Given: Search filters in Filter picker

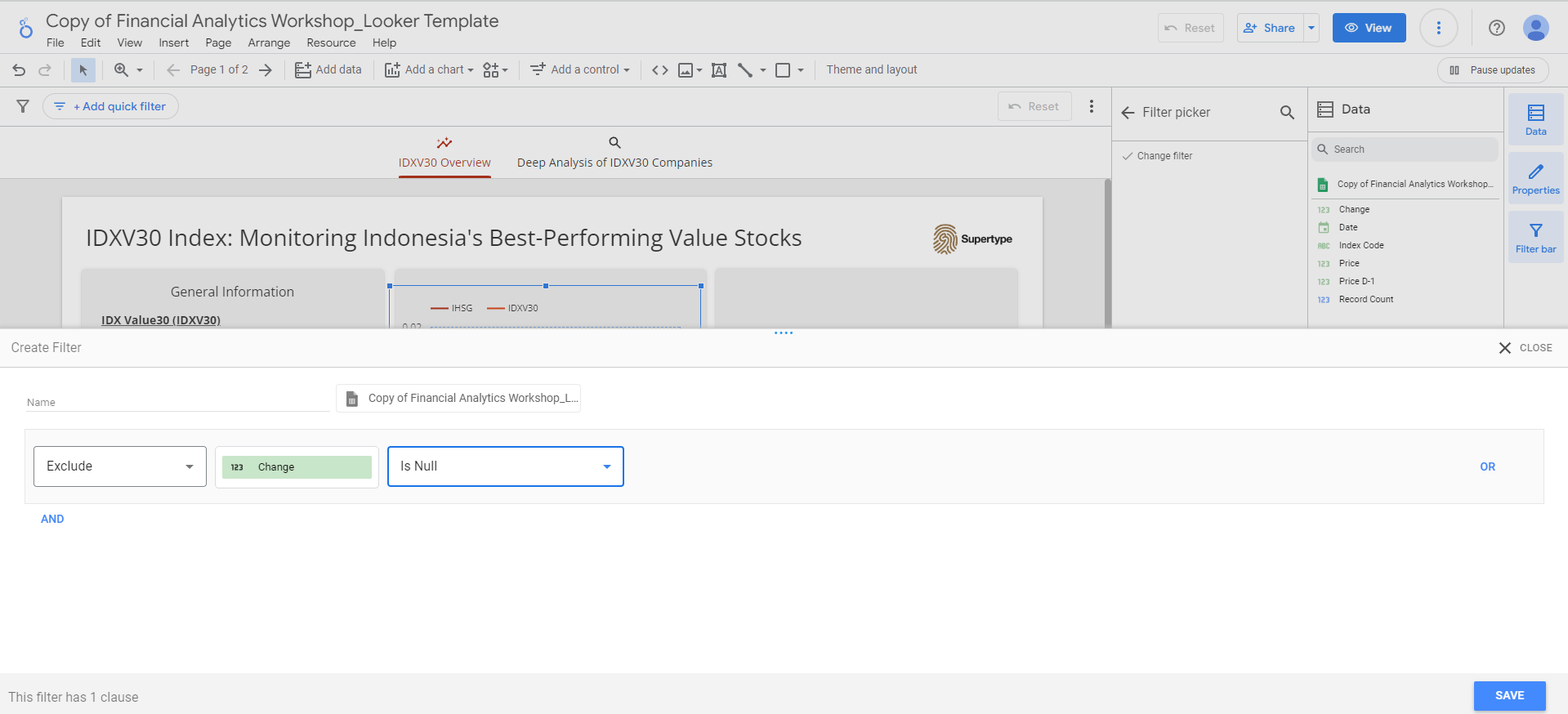Looking at the screenshot, I should pyautogui.click(x=1287, y=113).
